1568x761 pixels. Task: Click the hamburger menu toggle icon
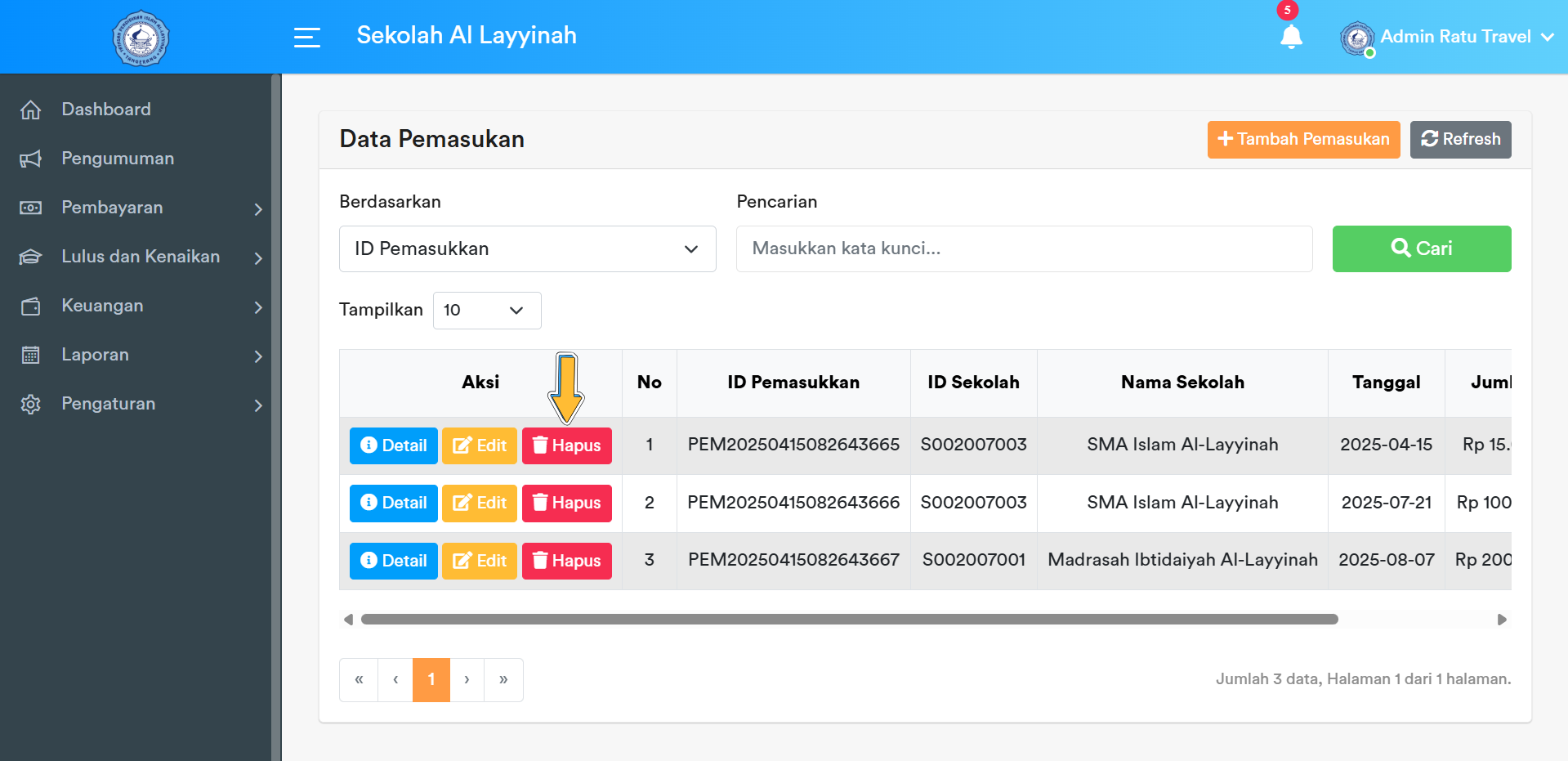click(306, 37)
